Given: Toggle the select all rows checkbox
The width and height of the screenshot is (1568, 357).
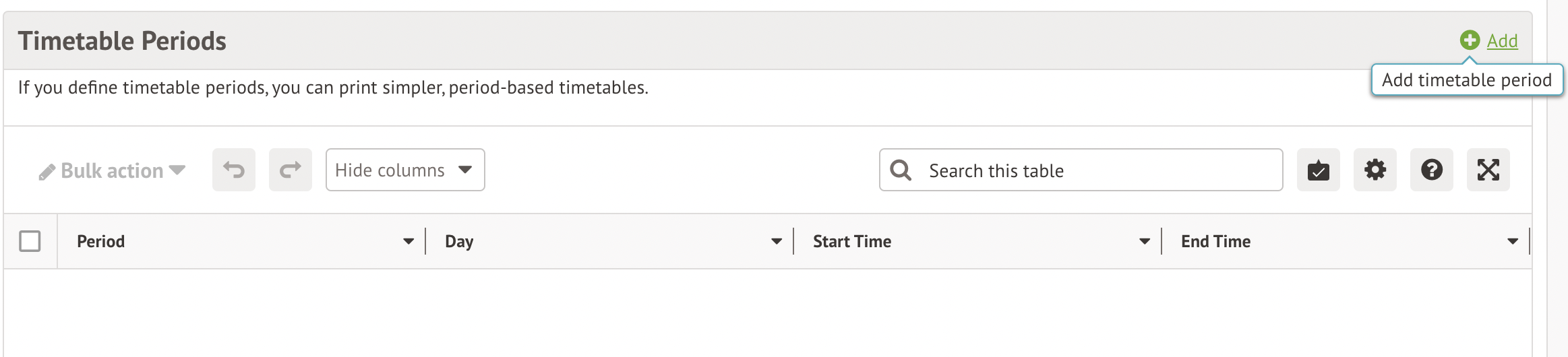Looking at the screenshot, I should (x=30, y=241).
